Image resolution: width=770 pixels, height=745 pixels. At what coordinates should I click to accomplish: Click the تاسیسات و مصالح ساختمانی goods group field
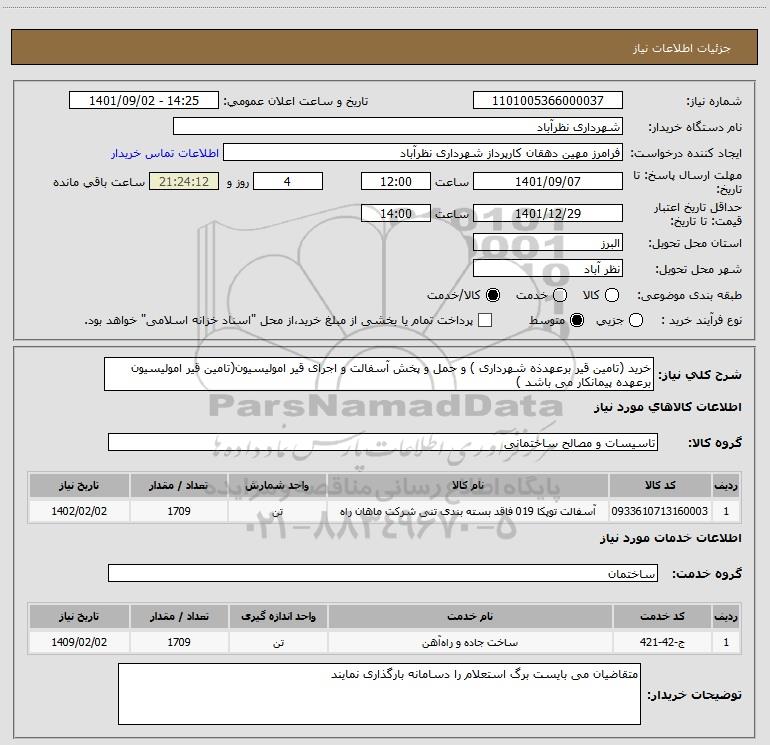(382, 441)
